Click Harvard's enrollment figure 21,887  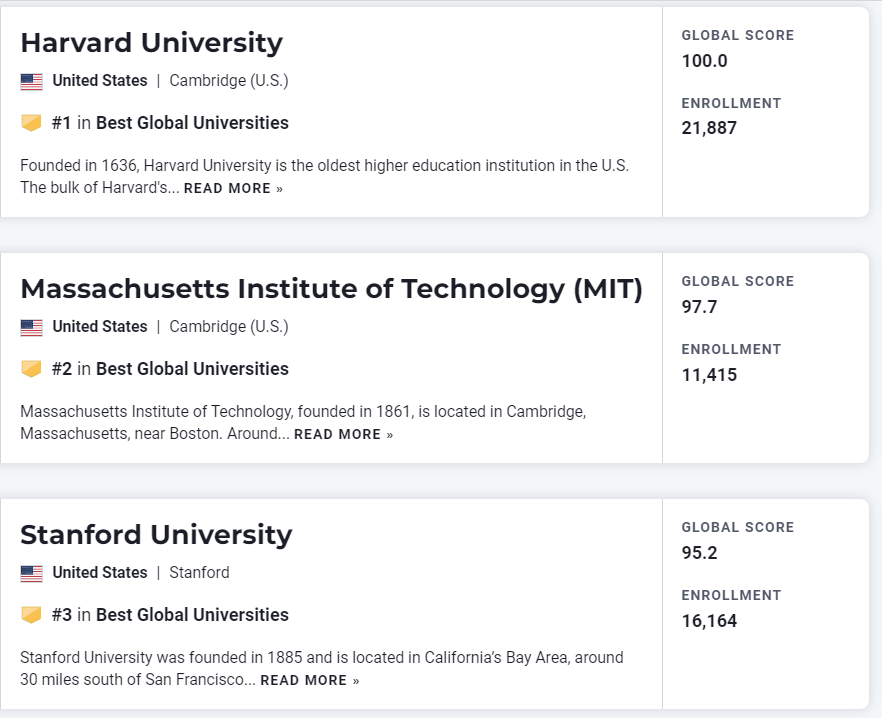point(709,129)
